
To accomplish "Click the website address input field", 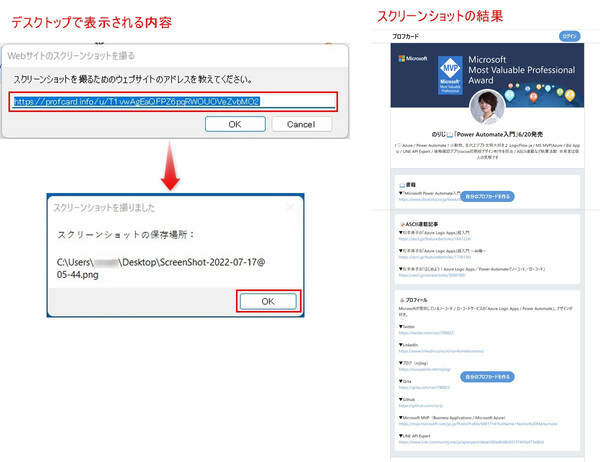I will click(175, 101).
